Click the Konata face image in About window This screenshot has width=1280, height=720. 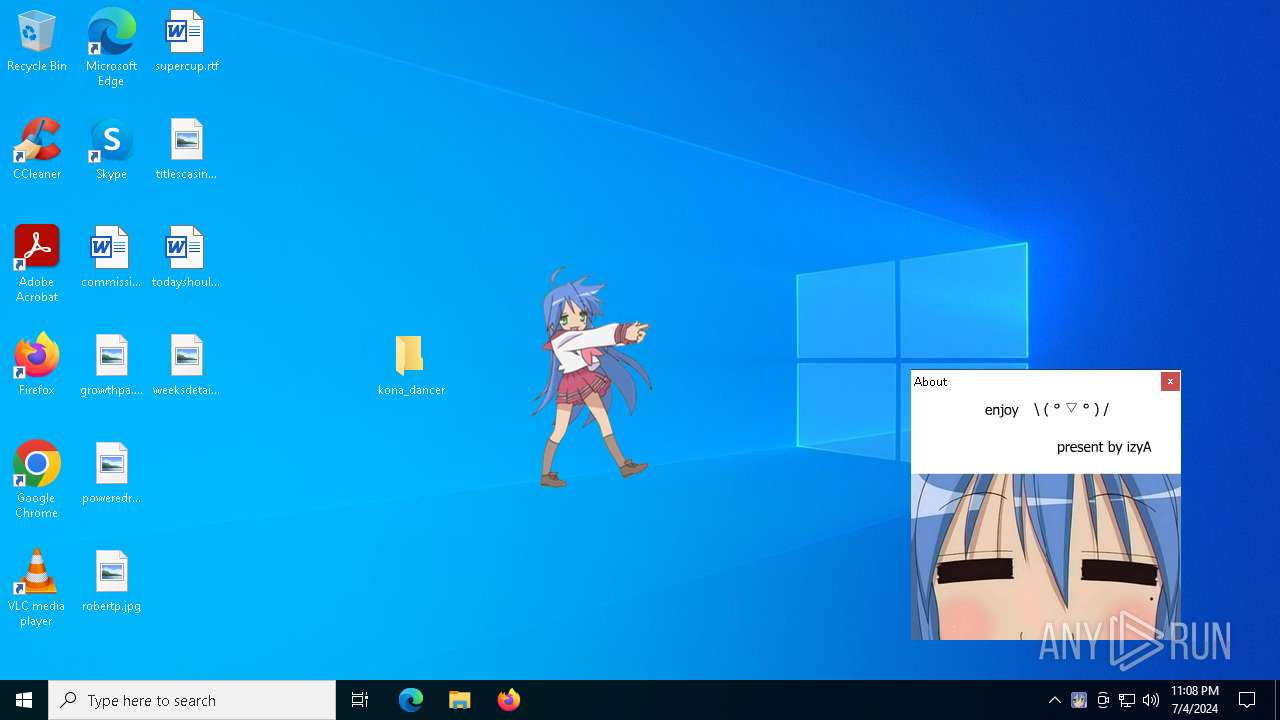[x=1046, y=557]
